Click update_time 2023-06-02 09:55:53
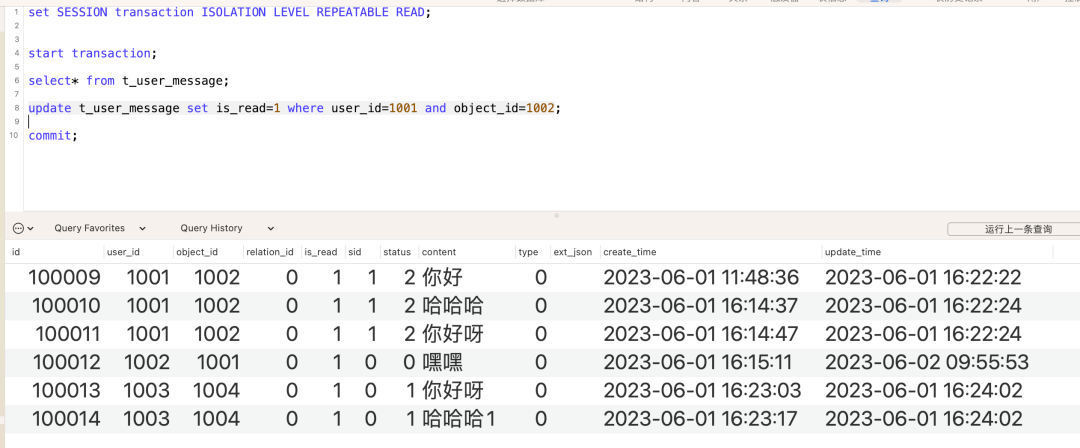Viewport: 1080px width, 448px height. point(927,363)
